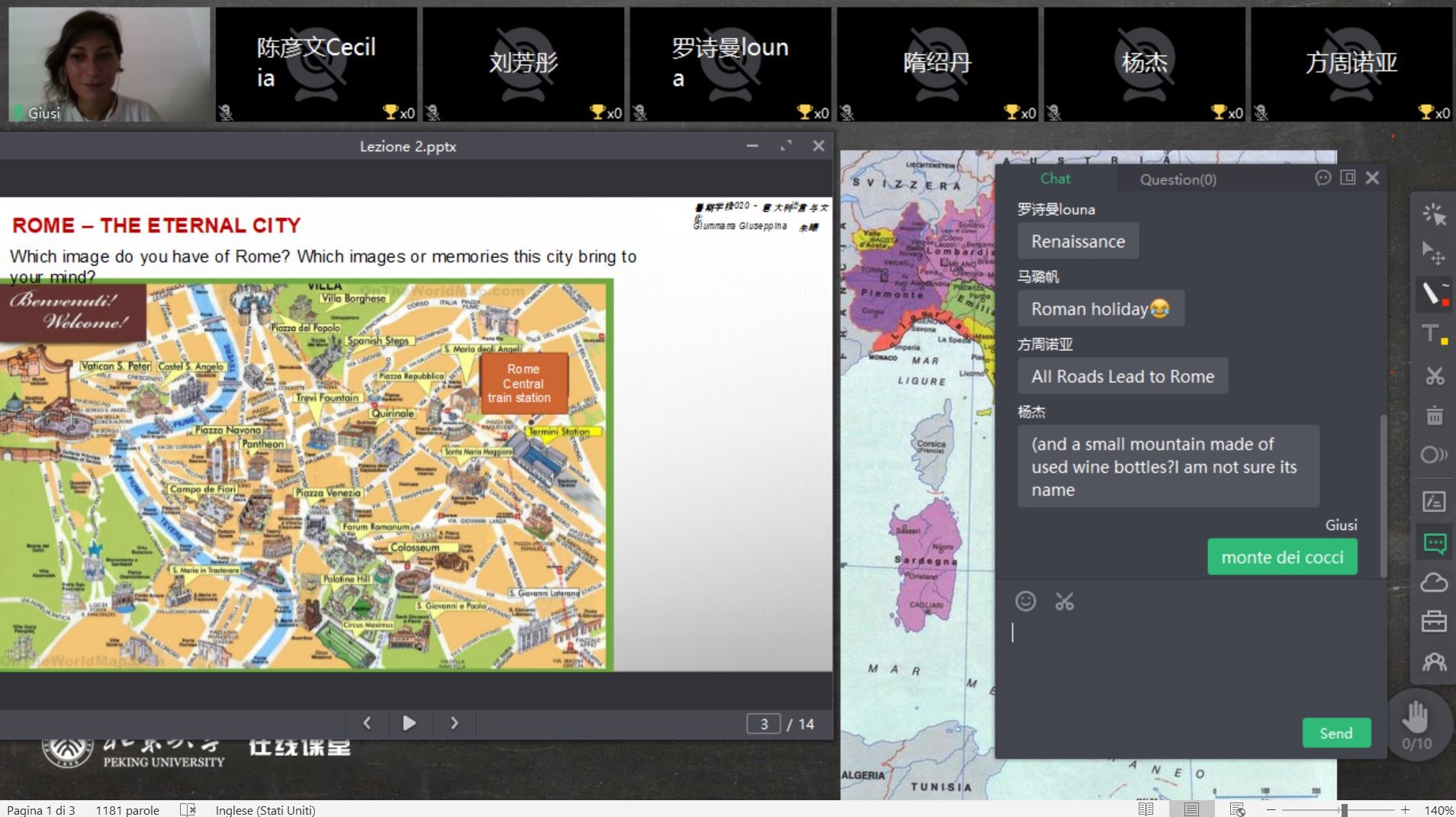
Task: Select the laser pointer cursor tool
Action: [x=1434, y=214]
